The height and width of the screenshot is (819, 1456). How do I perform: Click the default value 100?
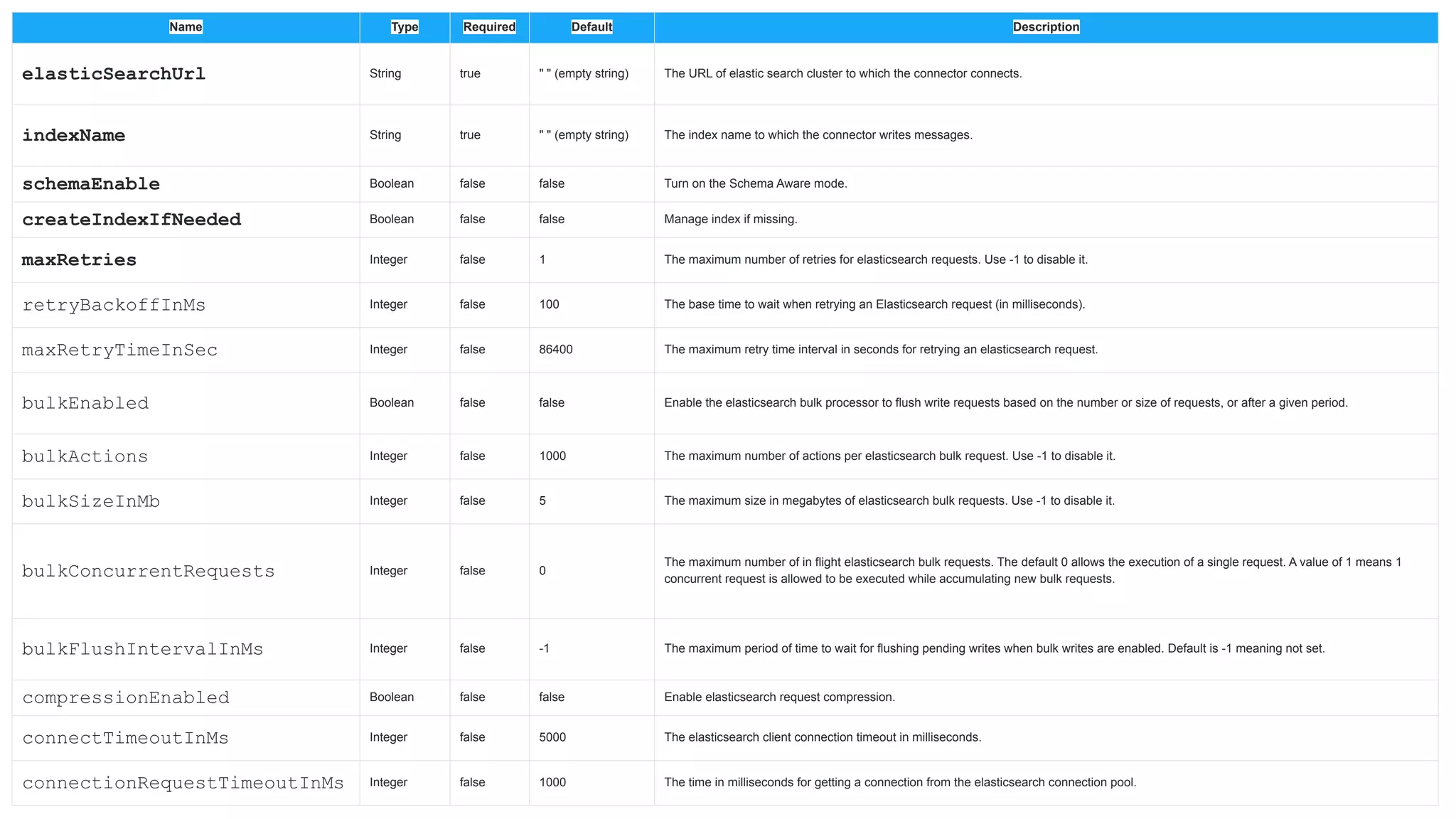[549, 304]
